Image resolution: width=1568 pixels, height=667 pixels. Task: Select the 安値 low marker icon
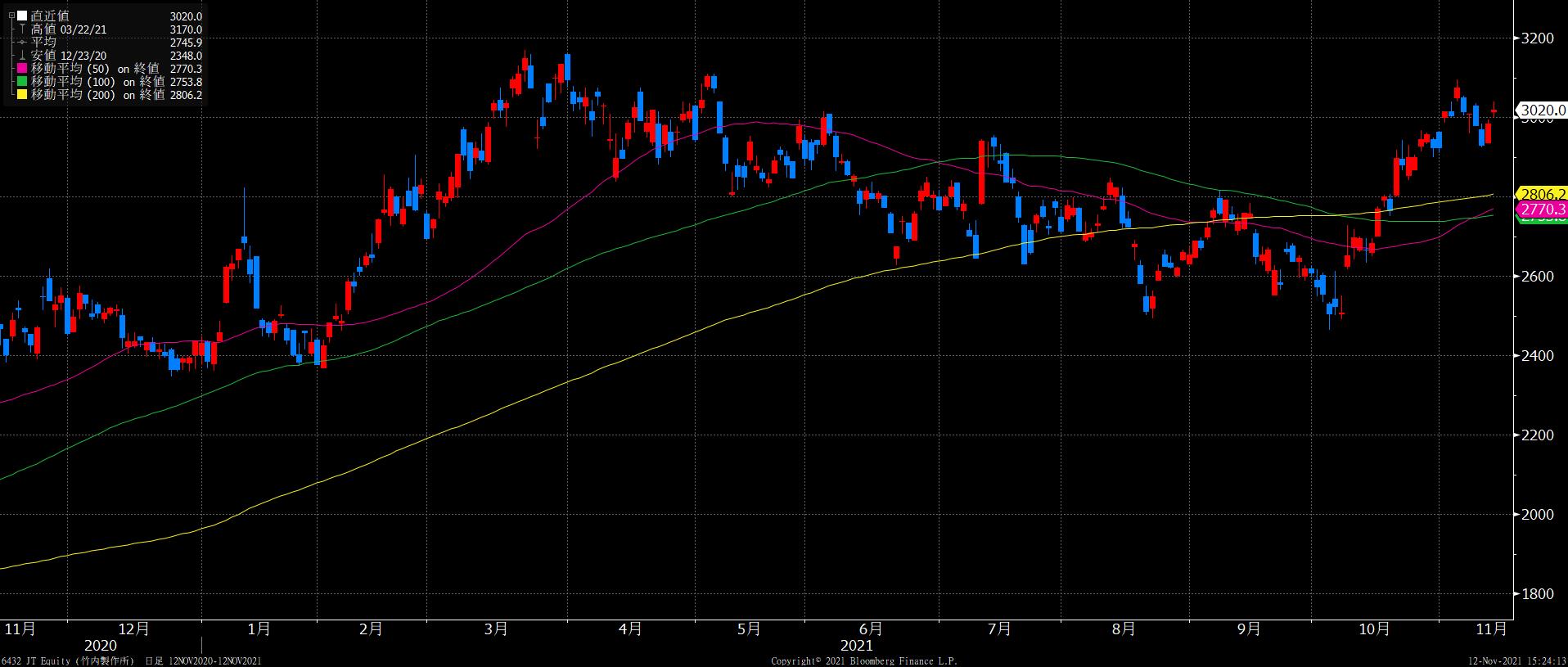pyautogui.click(x=22, y=56)
